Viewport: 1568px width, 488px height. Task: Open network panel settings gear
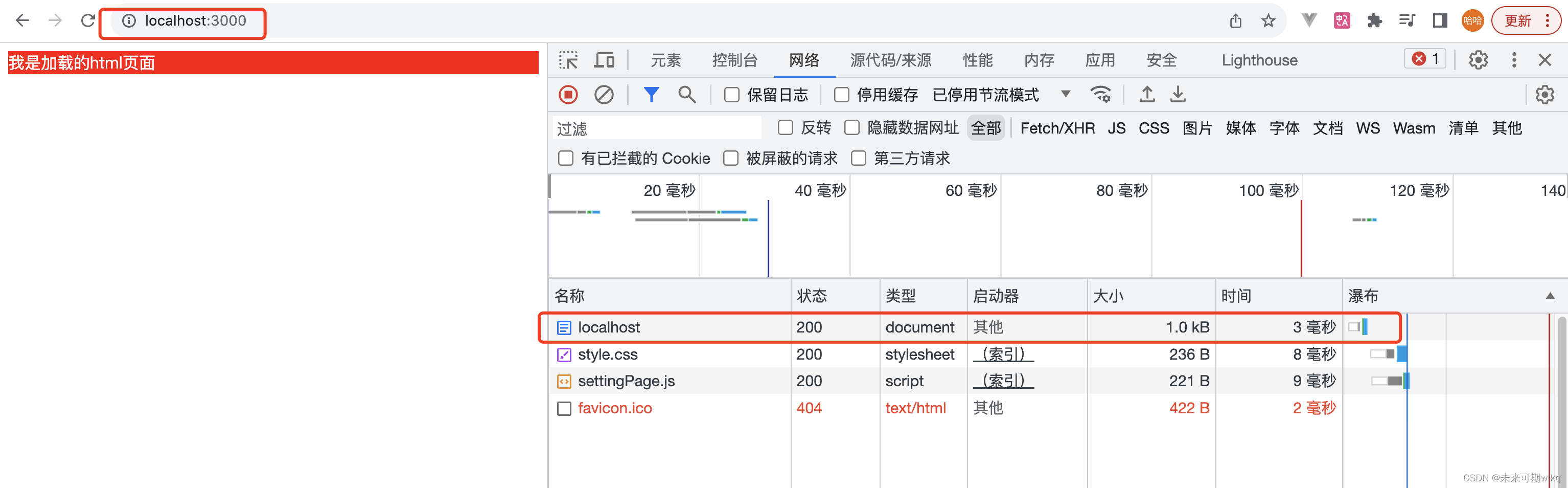point(1544,95)
